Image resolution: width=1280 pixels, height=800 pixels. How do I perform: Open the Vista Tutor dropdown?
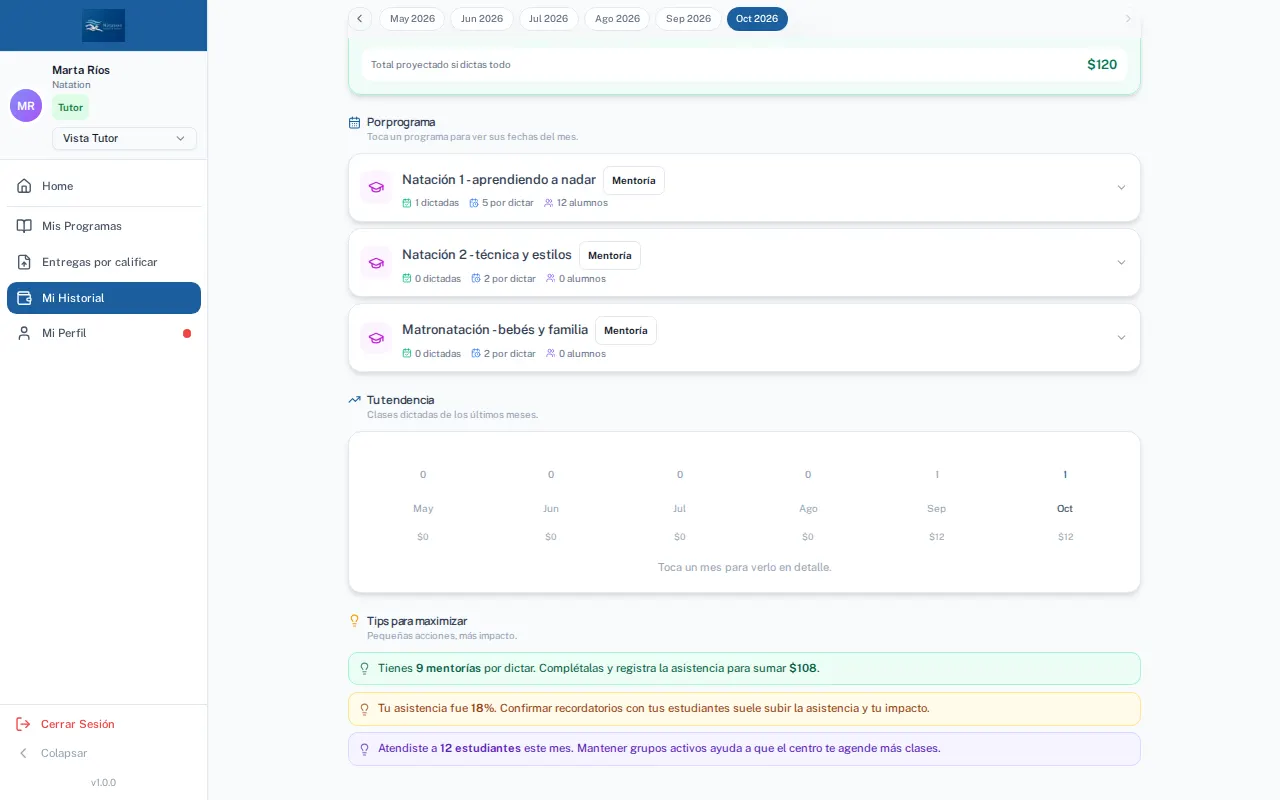[x=124, y=138]
